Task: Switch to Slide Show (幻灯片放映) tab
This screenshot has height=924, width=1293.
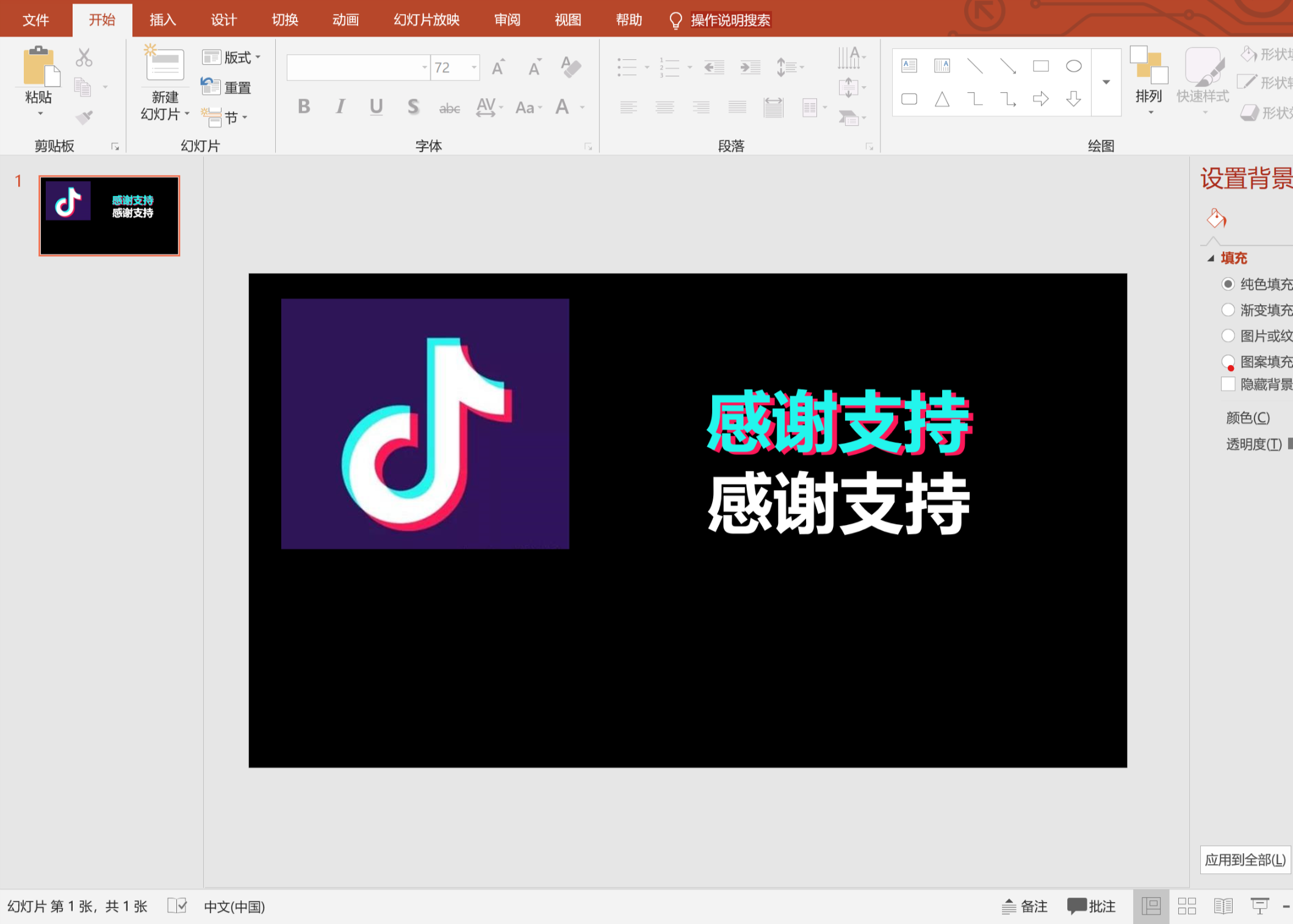Action: (x=427, y=20)
